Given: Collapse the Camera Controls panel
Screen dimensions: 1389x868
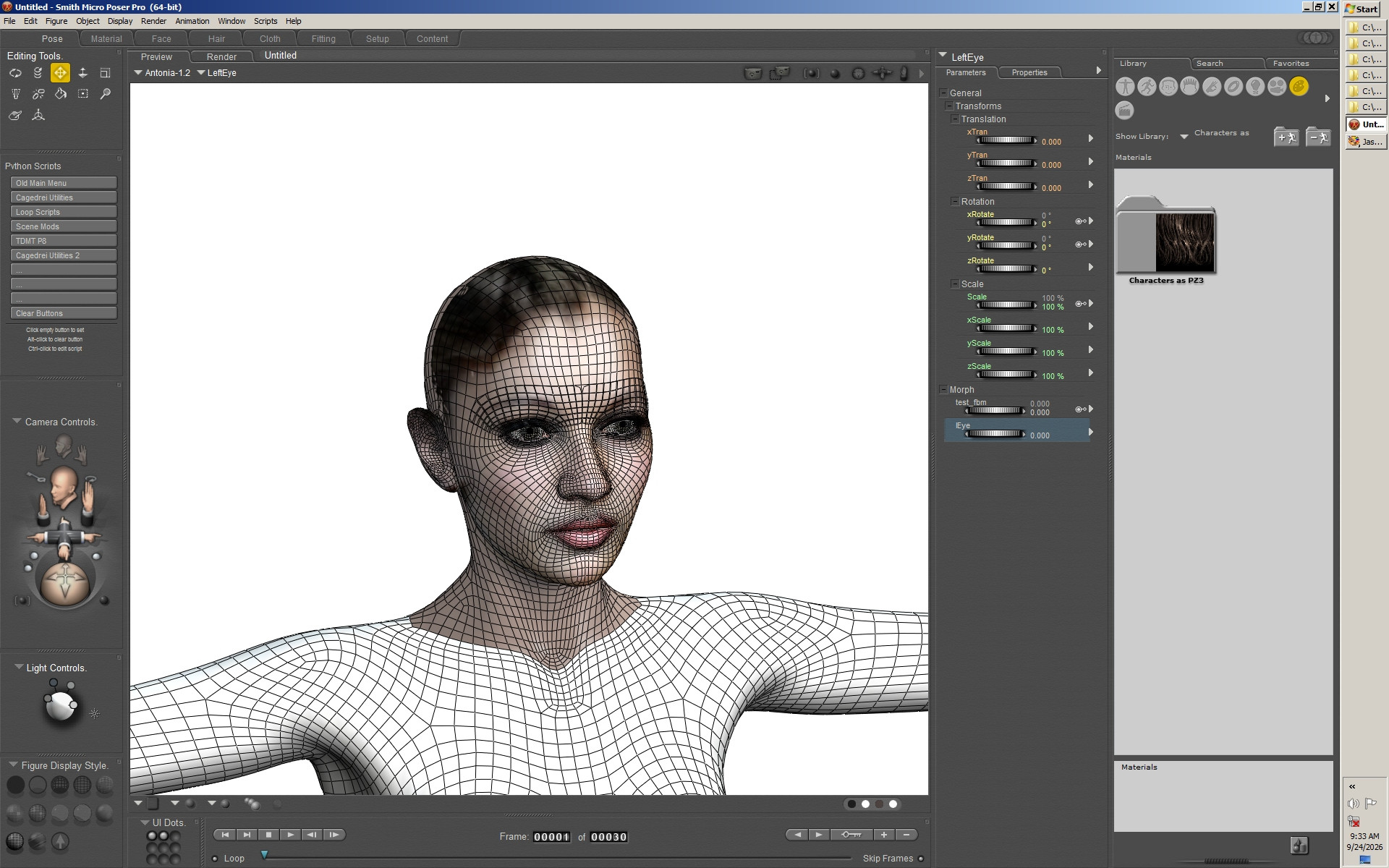Looking at the screenshot, I should 17,421.
